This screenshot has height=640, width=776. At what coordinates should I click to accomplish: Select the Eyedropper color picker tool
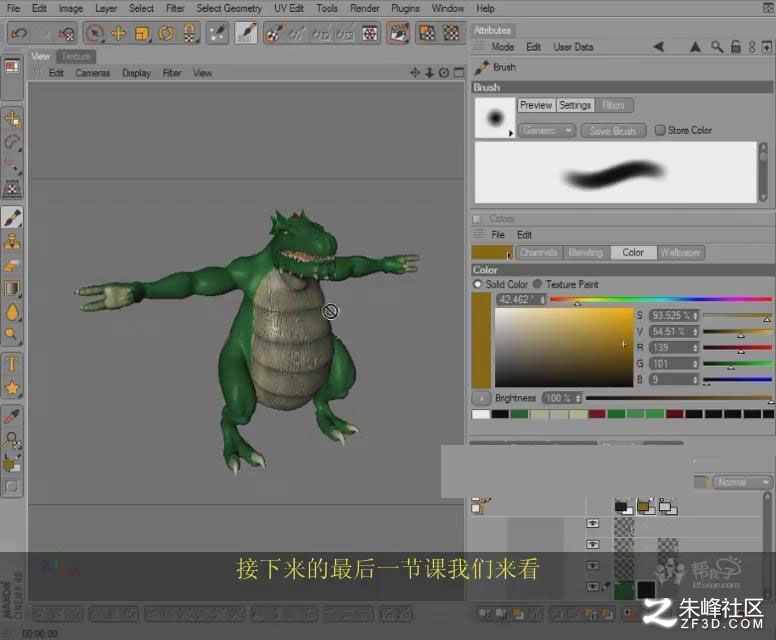(x=12, y=415)
